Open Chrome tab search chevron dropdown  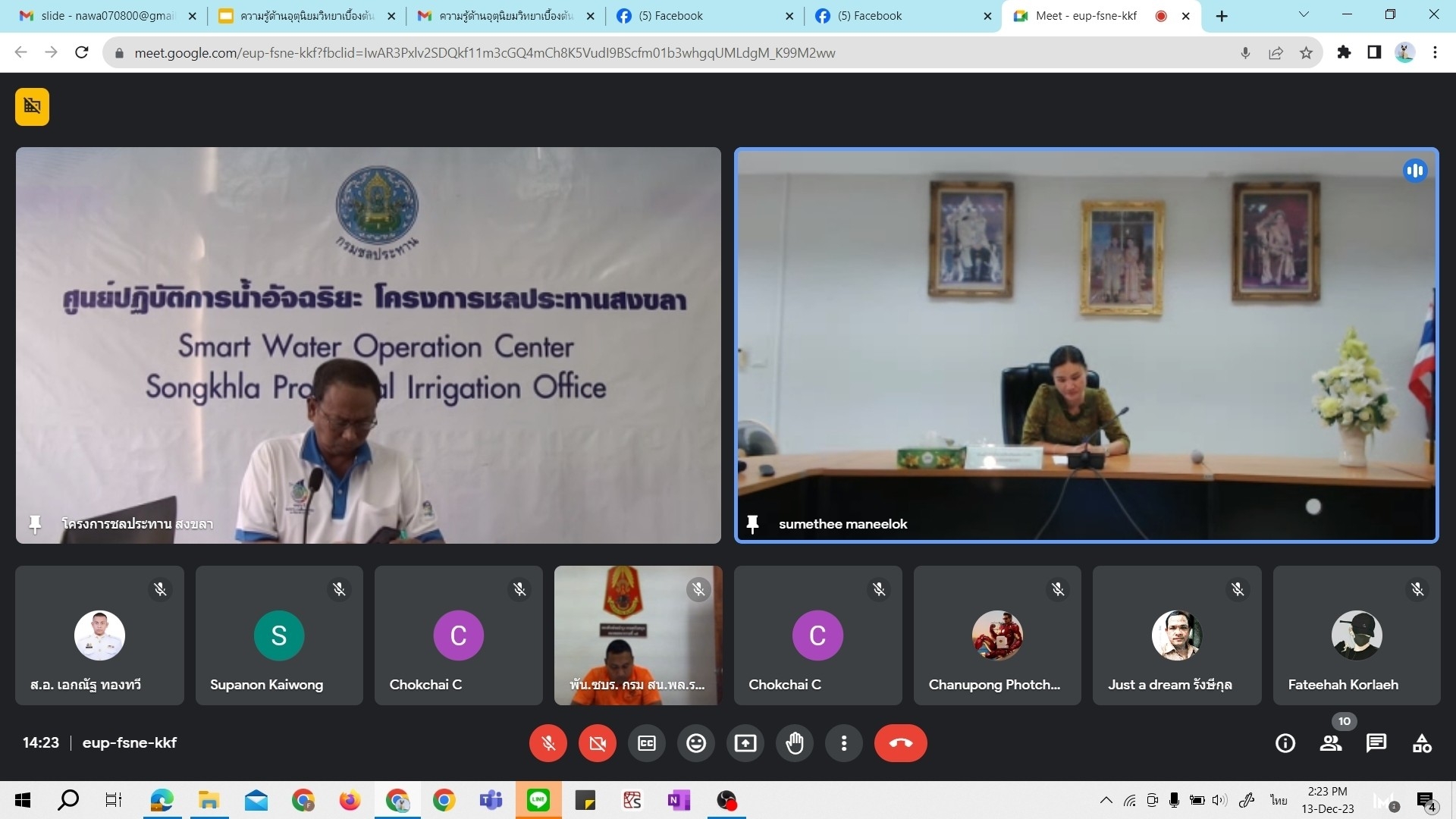1304,15
